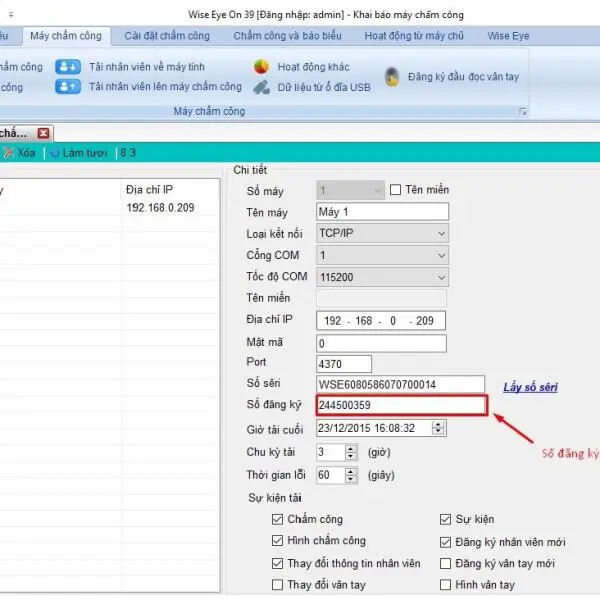The height and width of the screenshot is (600, 600).
Task: Check the 'Thay đổi vân tay' checkbox
Action: tap(277, 585)
